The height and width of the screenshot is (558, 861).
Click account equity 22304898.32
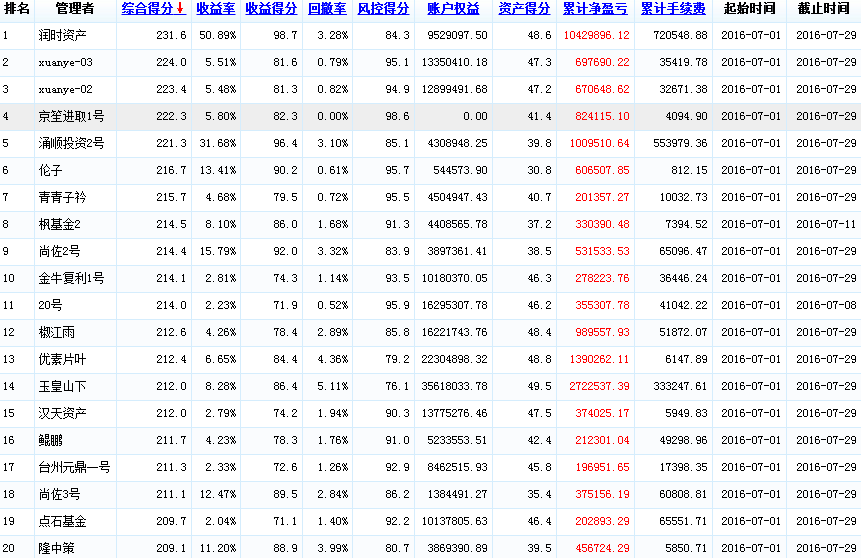click(x=455, y=359)
